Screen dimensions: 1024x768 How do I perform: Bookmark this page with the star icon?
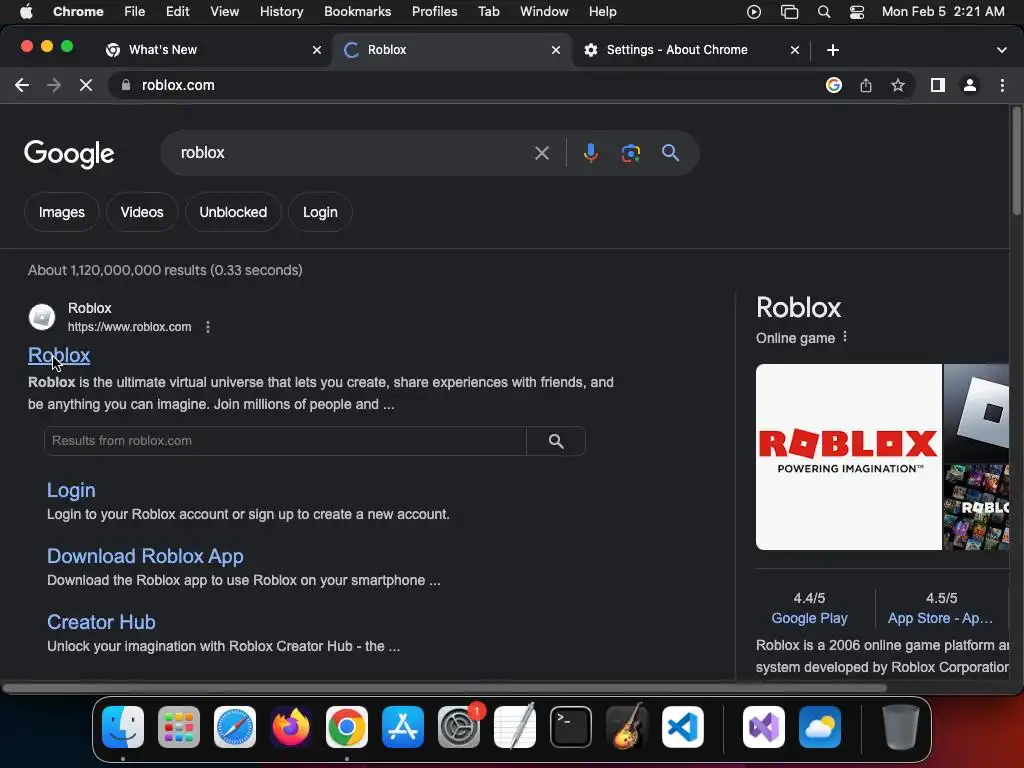898,86
